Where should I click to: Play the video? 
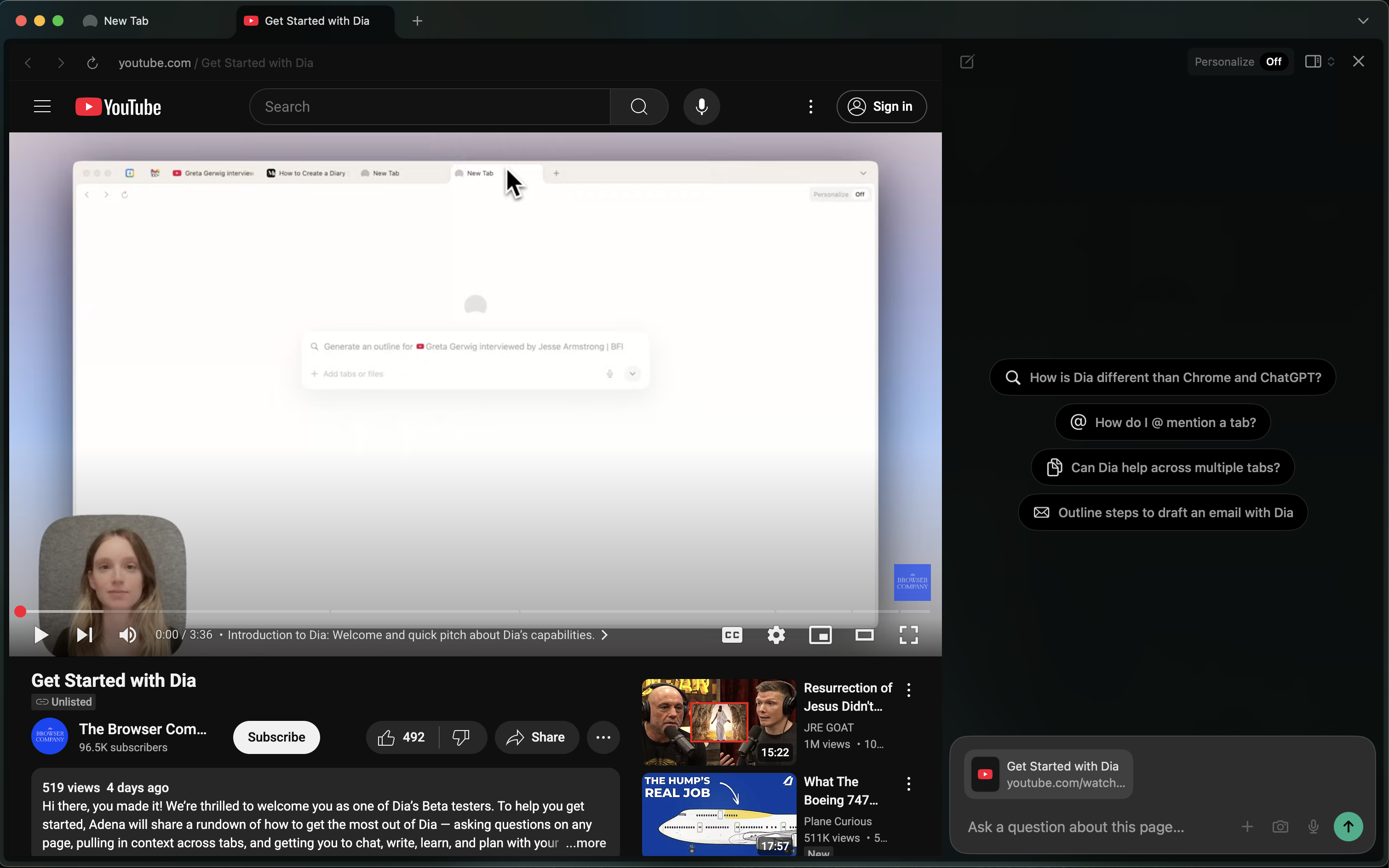tap(41, 635)
